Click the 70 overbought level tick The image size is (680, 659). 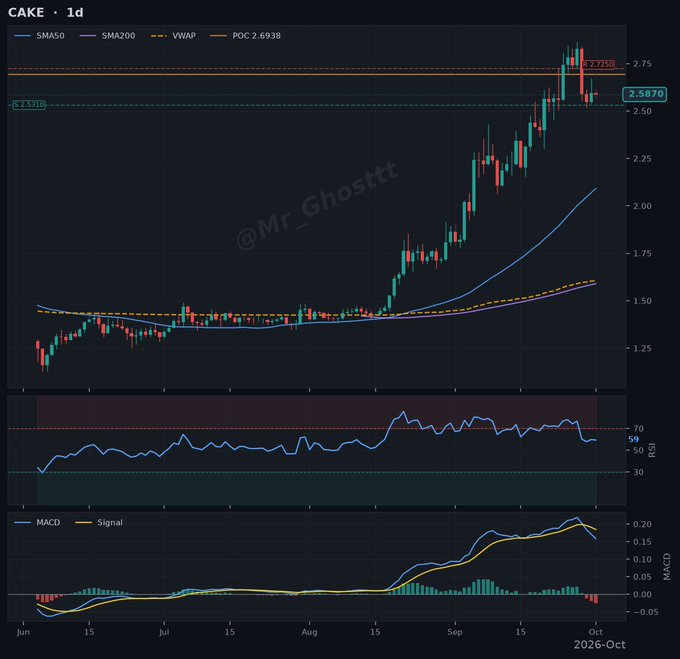point(638,428)
